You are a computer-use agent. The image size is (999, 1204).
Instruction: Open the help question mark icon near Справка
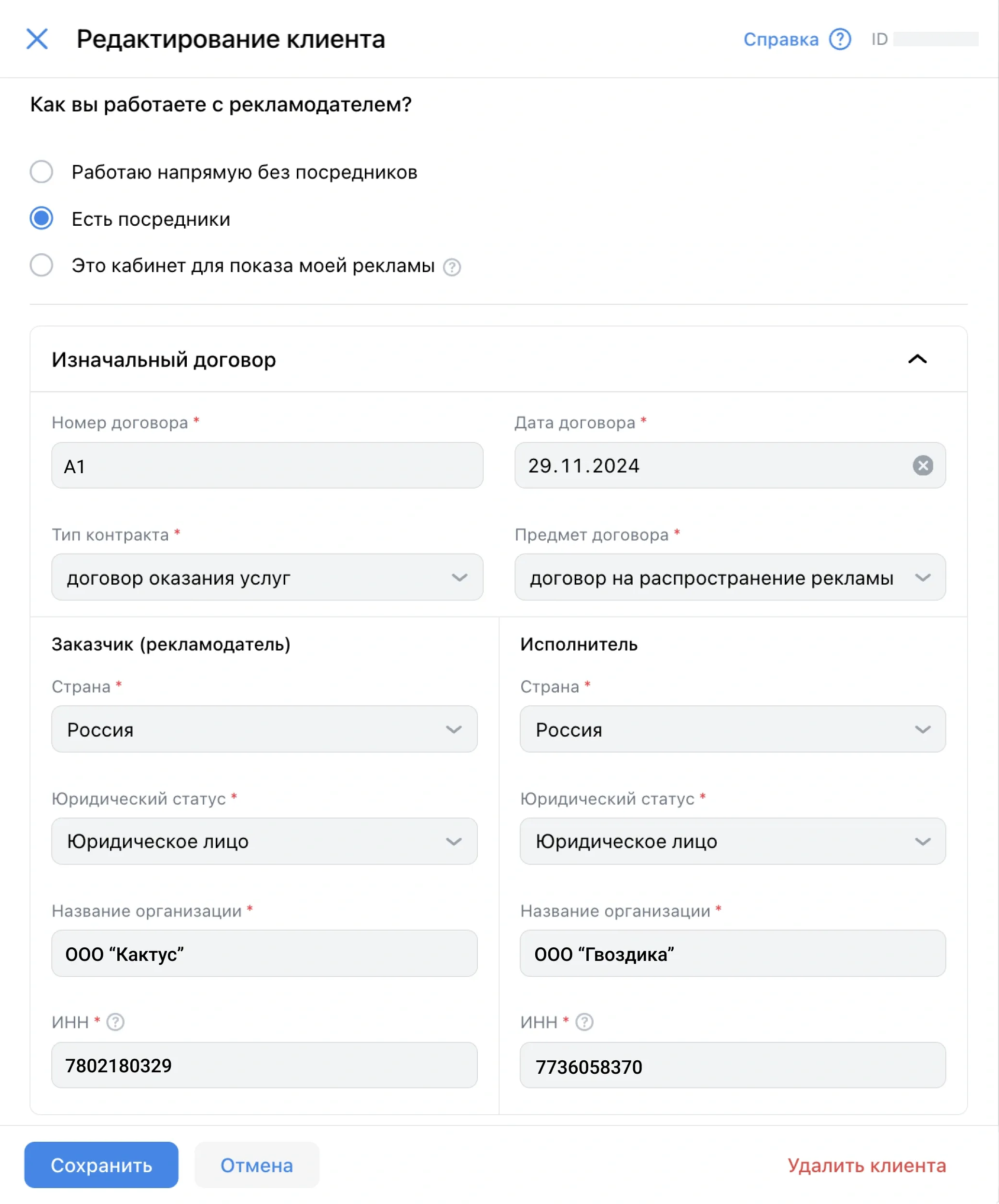point(840,39)
